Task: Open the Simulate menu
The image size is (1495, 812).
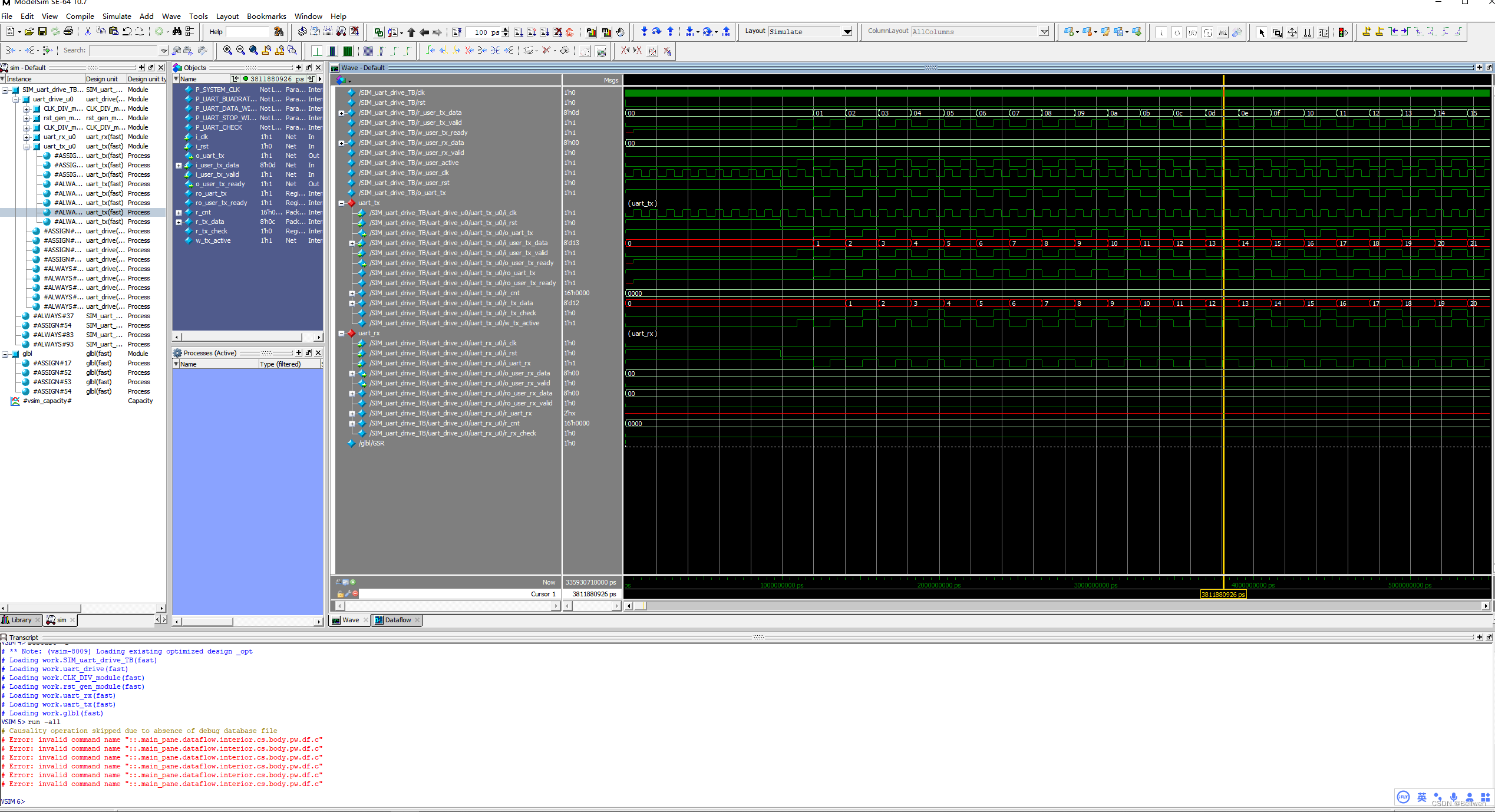Action: pyautogui.click(x=117, y=16)
